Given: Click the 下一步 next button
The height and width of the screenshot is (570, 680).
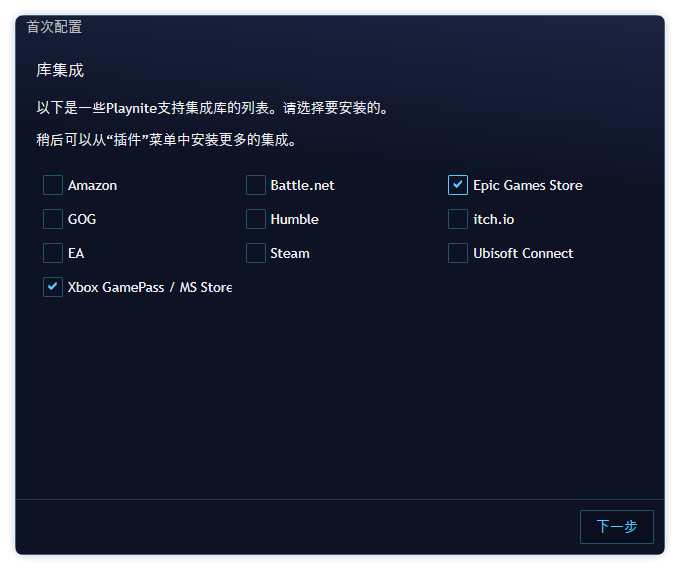Looking at the screenshot, I should [616, 527].
